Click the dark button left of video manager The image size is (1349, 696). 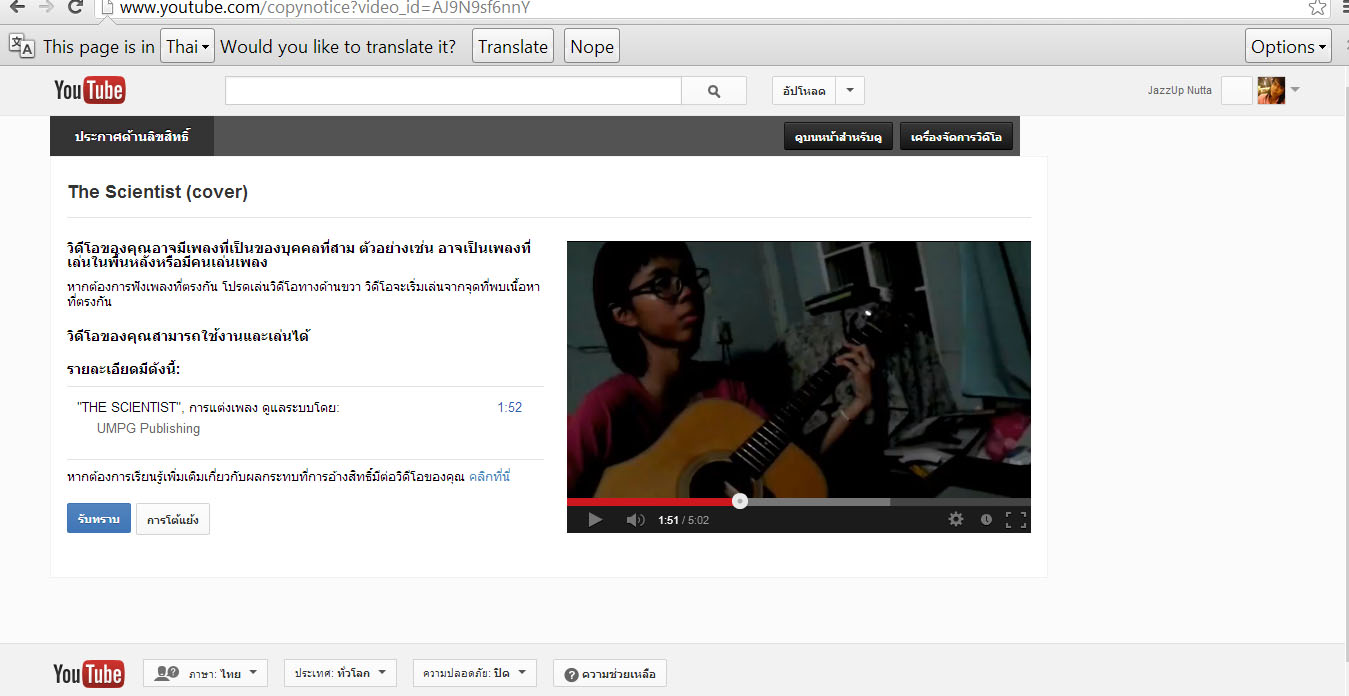pos(838,136)
